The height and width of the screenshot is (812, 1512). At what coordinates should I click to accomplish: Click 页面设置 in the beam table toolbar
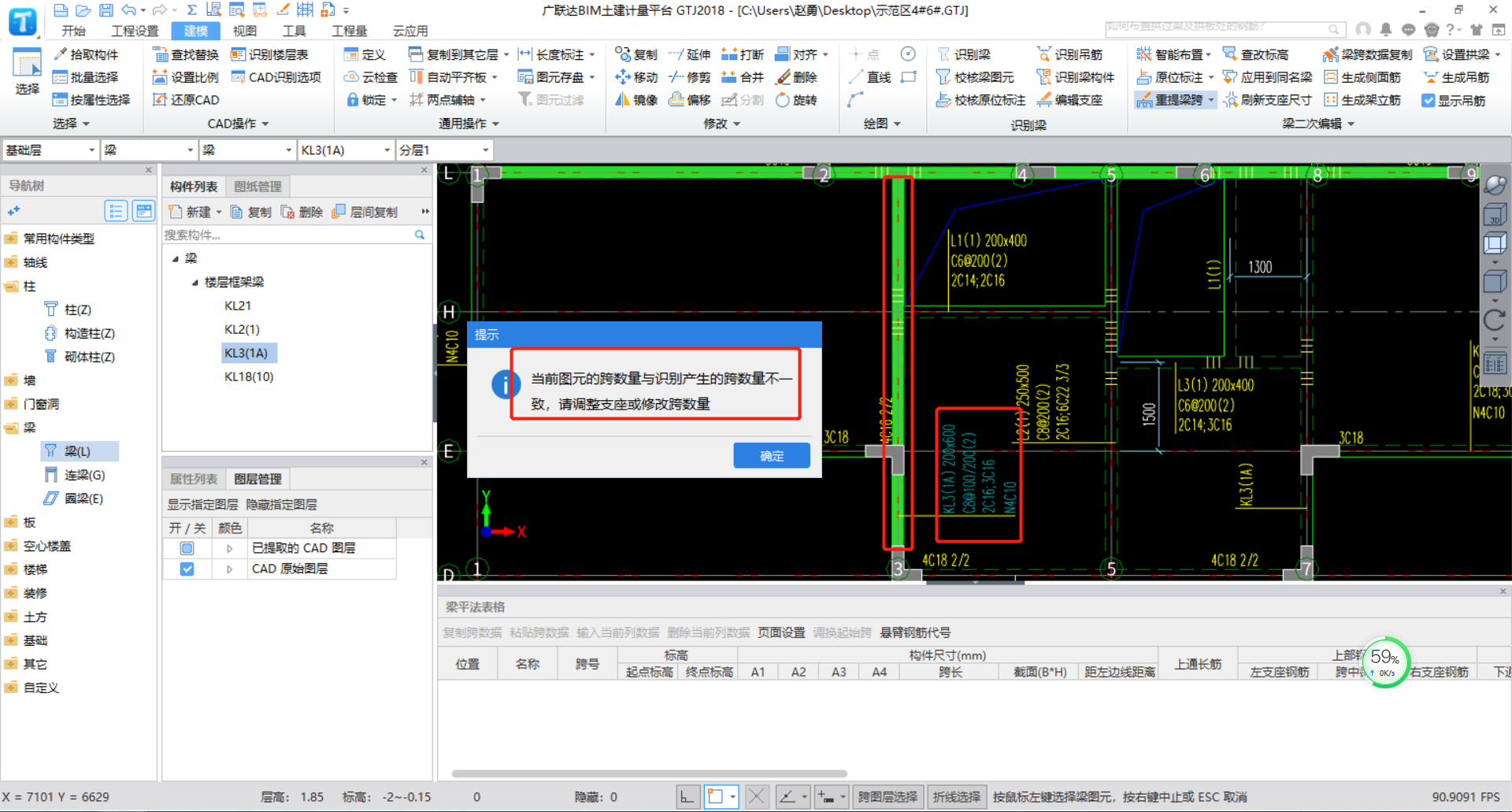pyautogui.click(x=781, y=632)
